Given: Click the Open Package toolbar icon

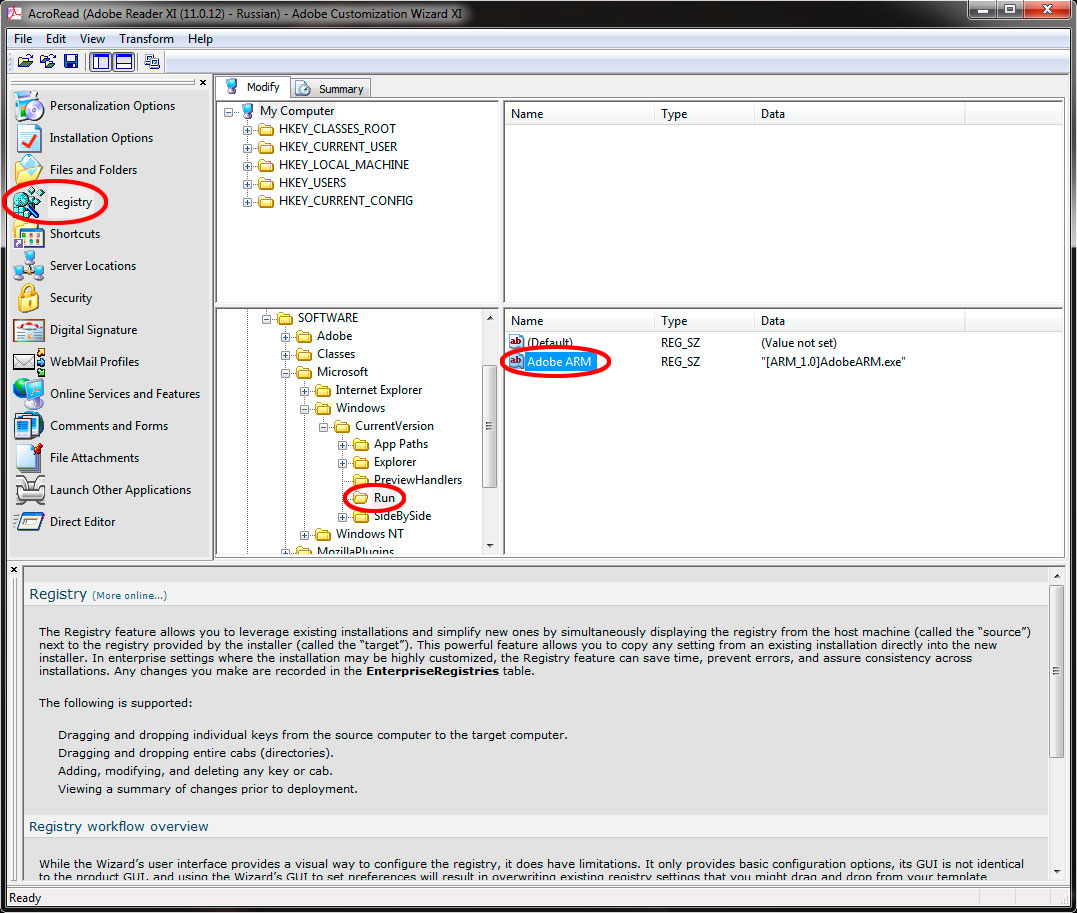Looking at the screenshot, I should (25, 62).
